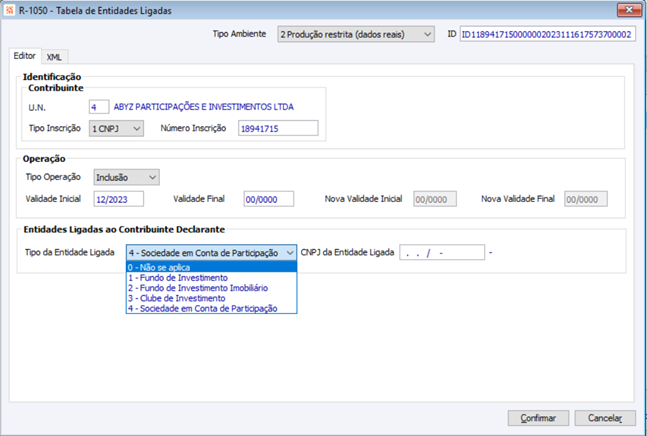Image resolution: width=647 pixels, height=436 pixels.
Task: Switch to the XML tab
Action: click(54, 57)
